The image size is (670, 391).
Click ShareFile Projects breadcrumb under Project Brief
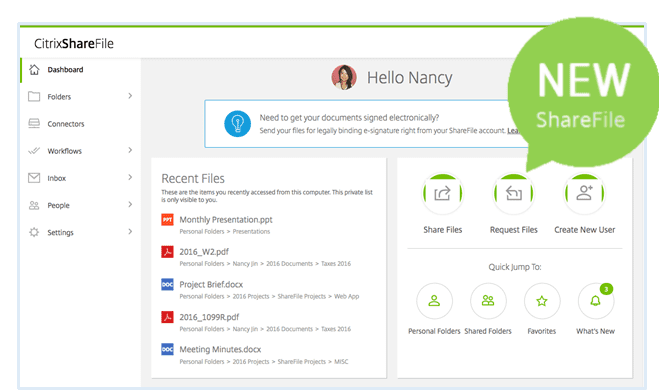[x=302, y=296]
